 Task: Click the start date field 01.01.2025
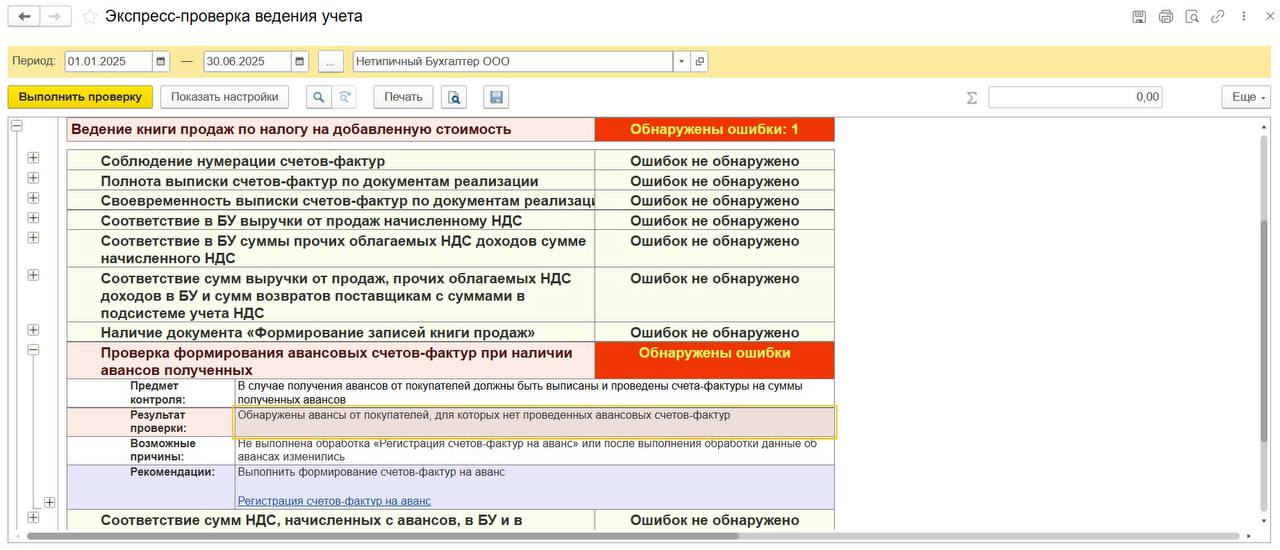click(x=109, y=61)
